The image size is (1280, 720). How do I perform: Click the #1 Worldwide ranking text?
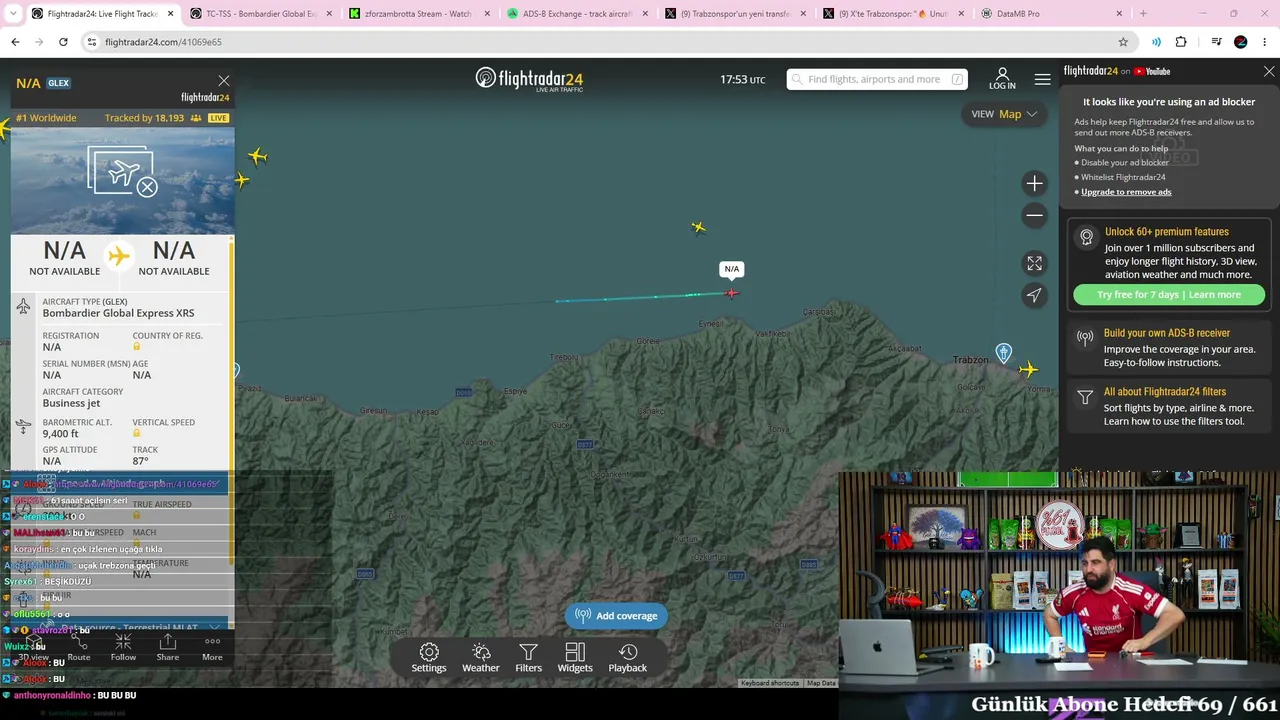(x=46, y=118)
